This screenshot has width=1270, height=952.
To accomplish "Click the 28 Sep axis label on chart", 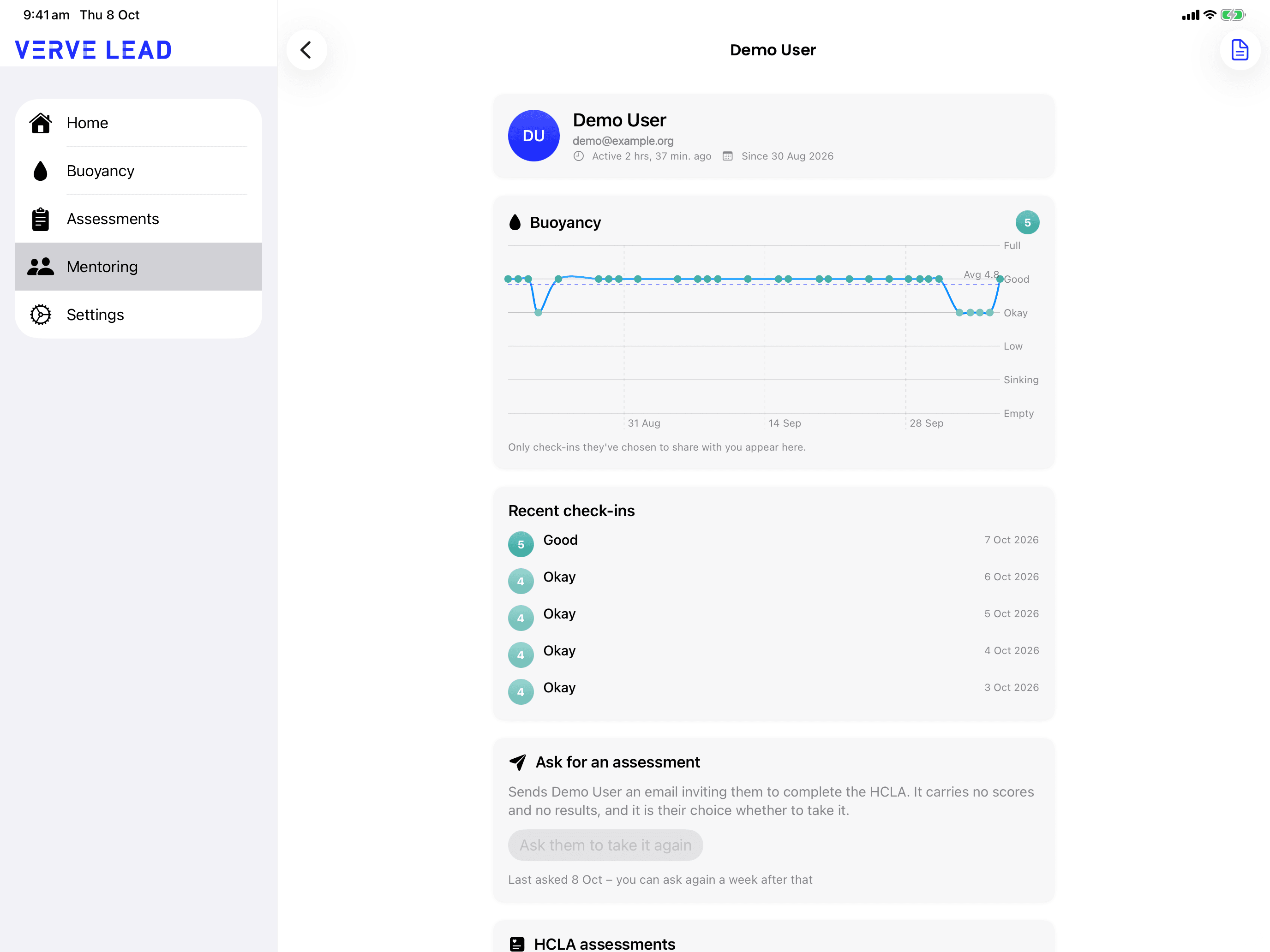I will (x=926, y=423).
